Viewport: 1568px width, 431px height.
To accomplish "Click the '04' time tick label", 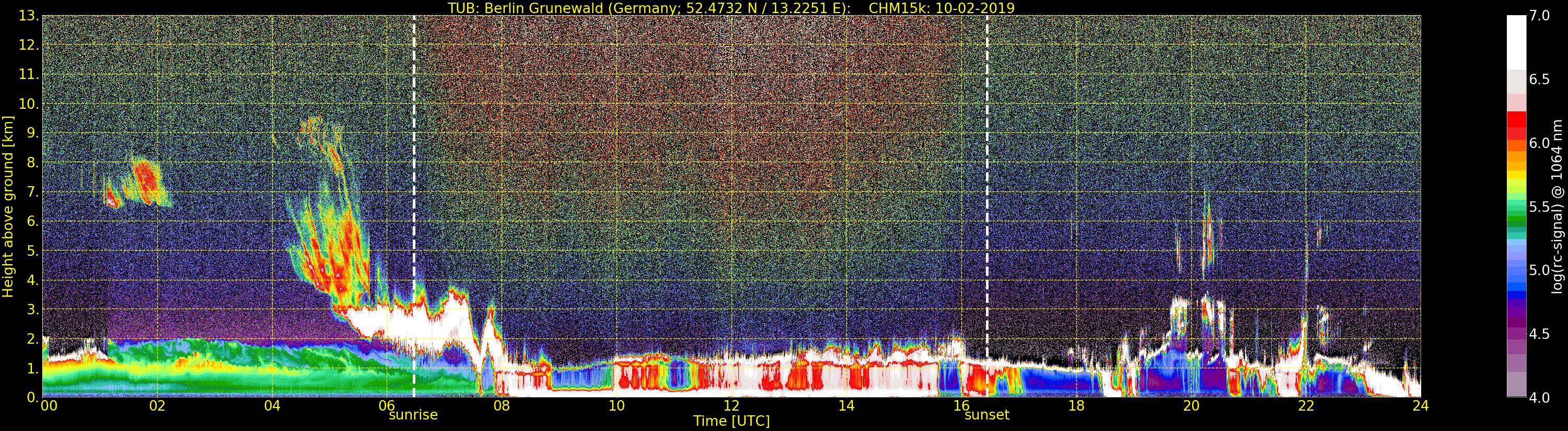I will [x=272, y=405].
